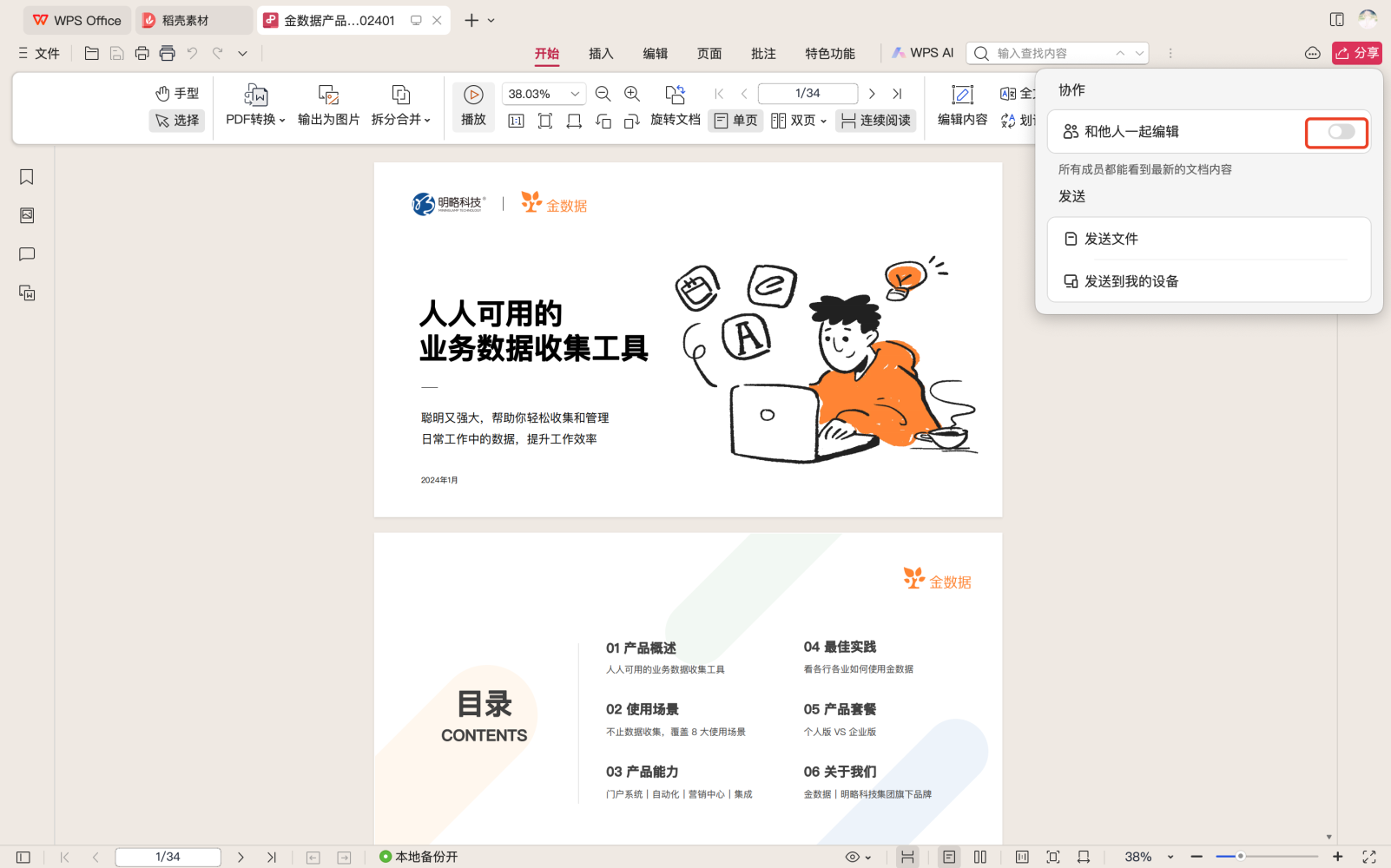Rotate the document with 旋转文档
The width and height of the screenshot is (1391, 868).
(675, 106)
